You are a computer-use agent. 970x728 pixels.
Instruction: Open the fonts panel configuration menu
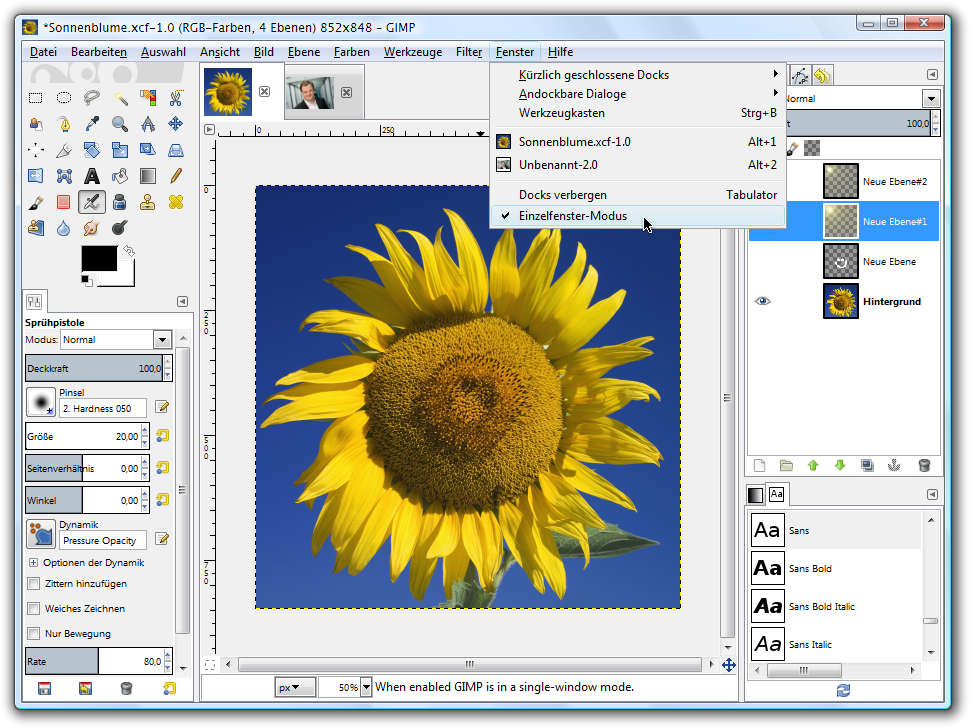click(932, 494)
